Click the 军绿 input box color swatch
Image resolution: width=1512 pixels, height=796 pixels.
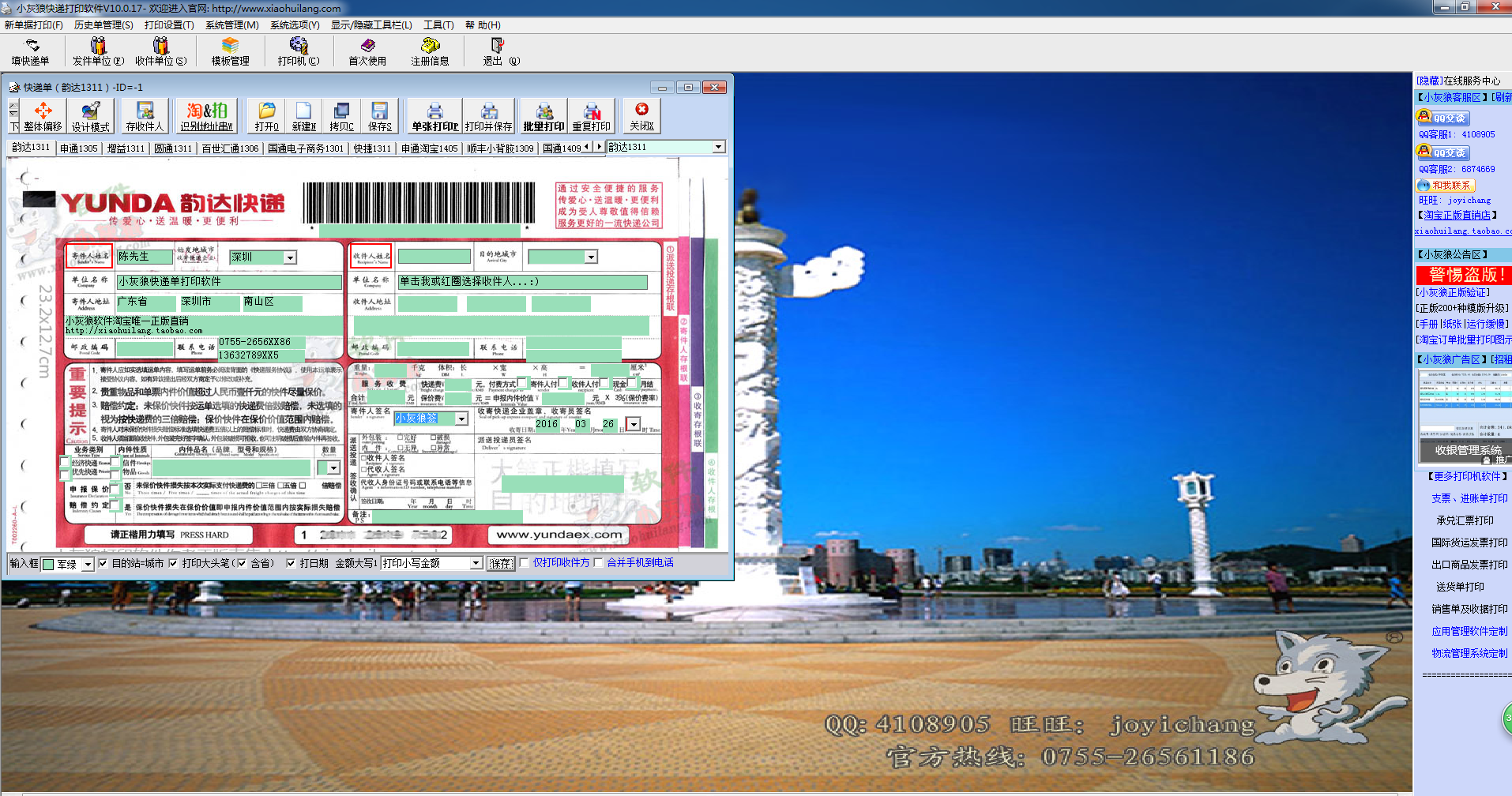tap(48, 564)
